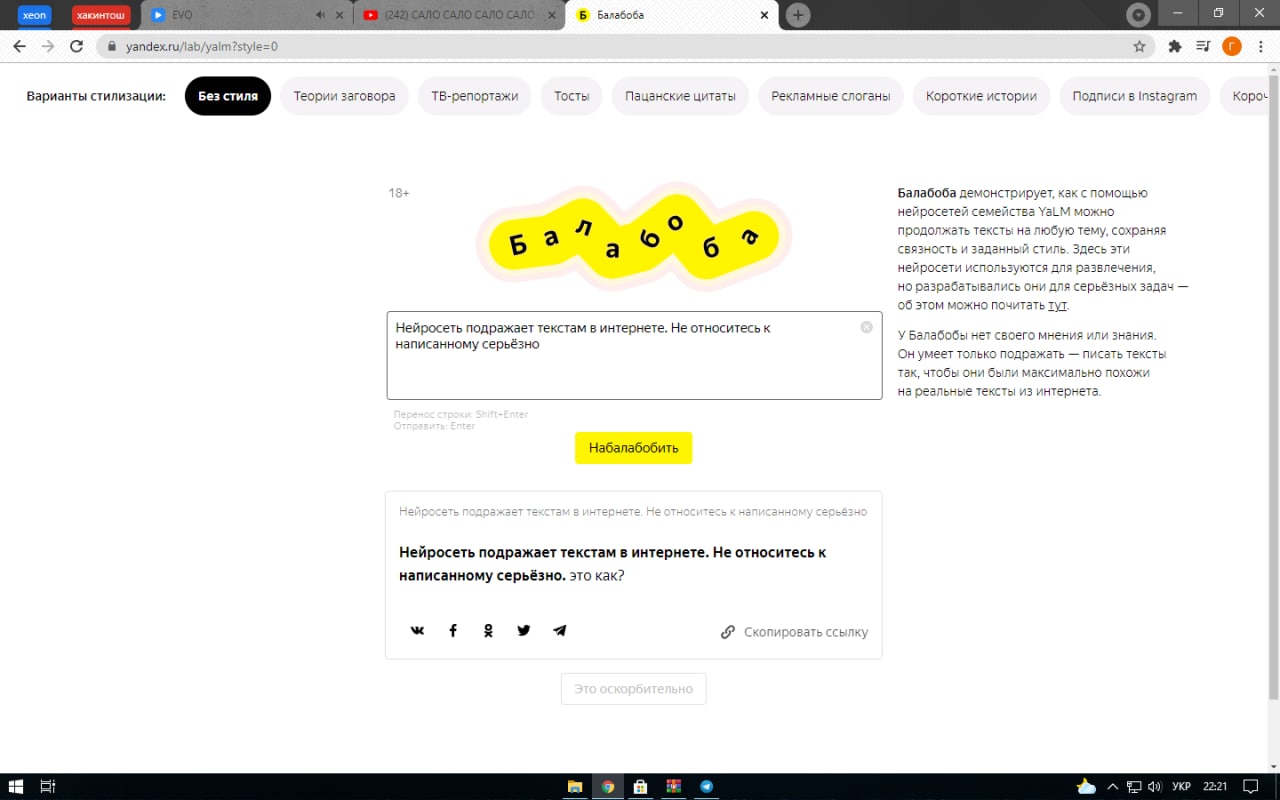Screen dimensions: 1280x800
Task: Open Telegram from the taskbar
Action: (707, 786)
